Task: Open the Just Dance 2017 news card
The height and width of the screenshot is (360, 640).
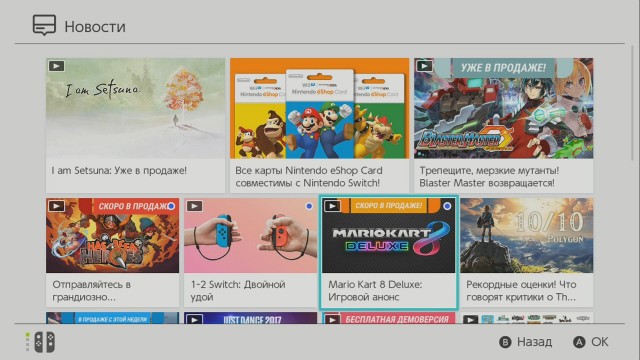Action: 251,318
